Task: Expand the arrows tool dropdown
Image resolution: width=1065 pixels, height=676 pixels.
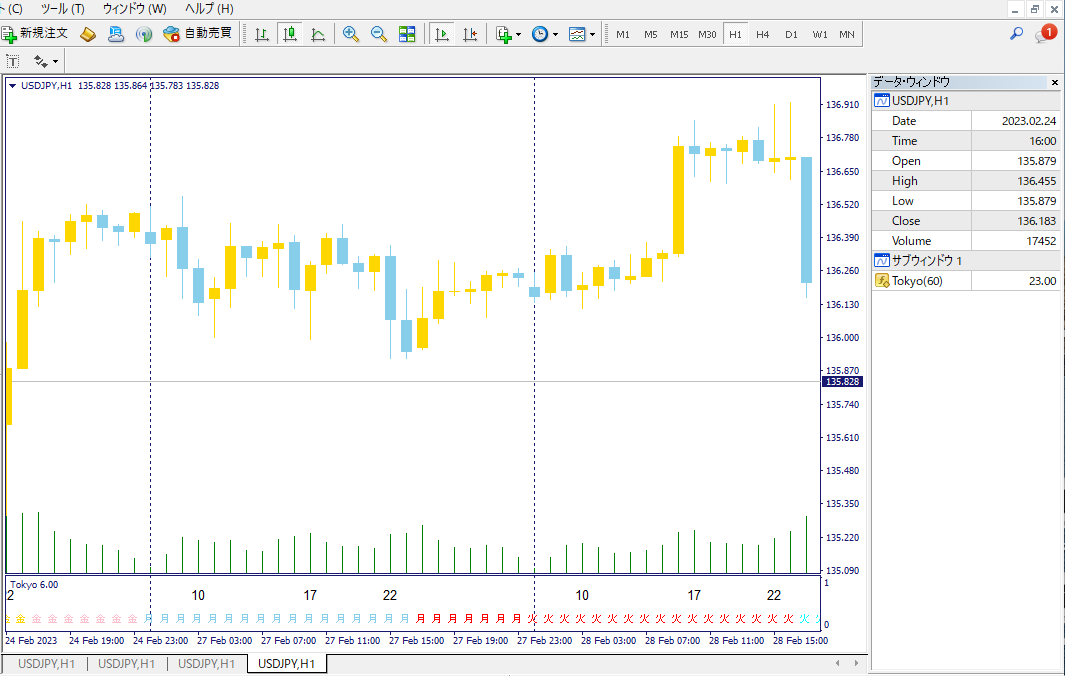Action: click(56, 62)
